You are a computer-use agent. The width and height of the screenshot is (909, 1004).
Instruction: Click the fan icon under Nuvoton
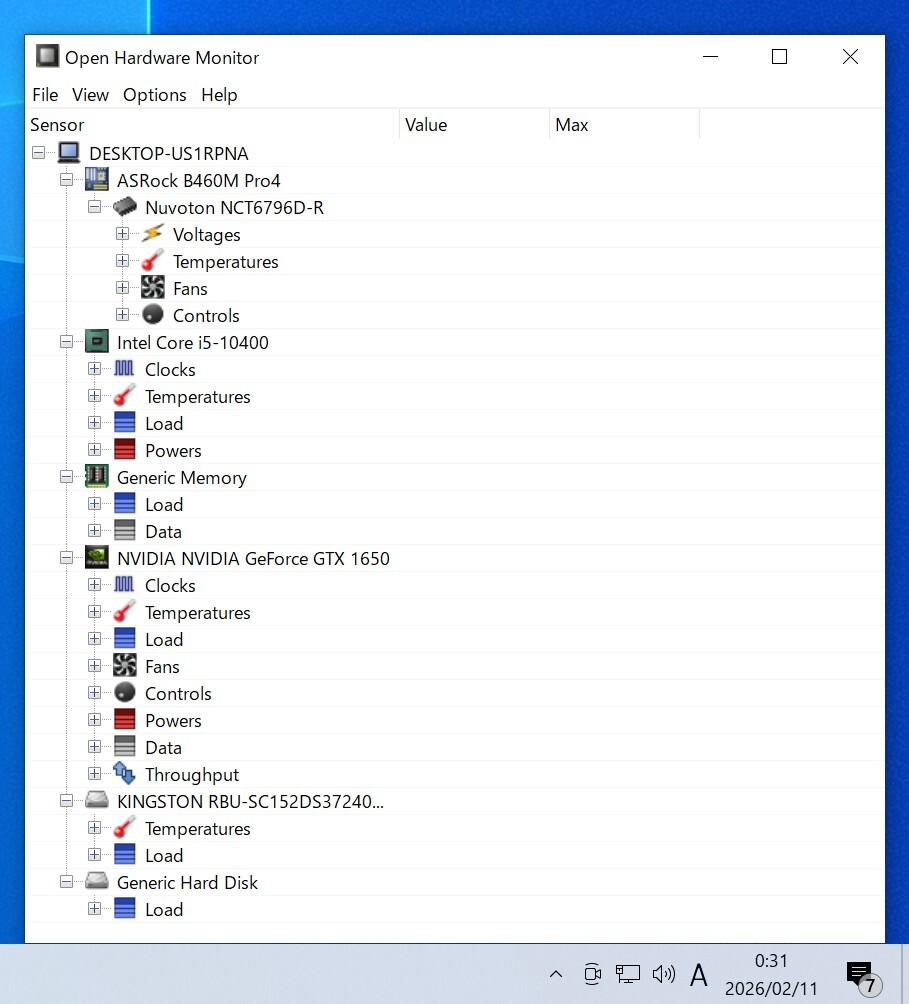tap(153, 287)
